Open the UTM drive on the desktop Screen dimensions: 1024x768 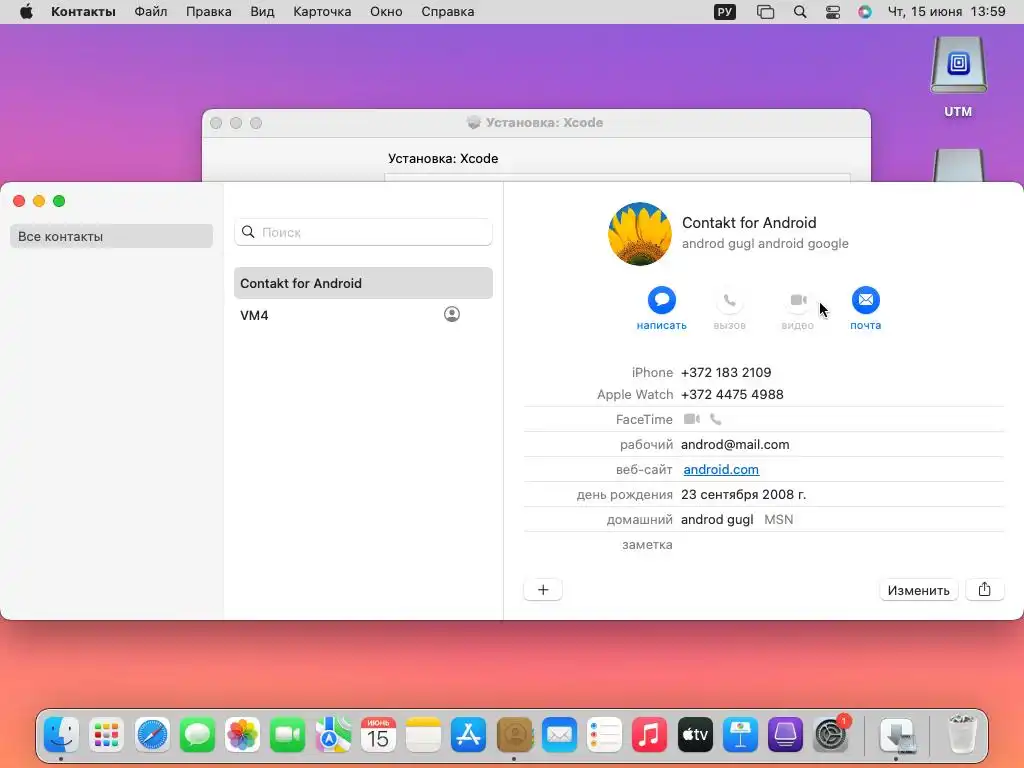point(958,76)
